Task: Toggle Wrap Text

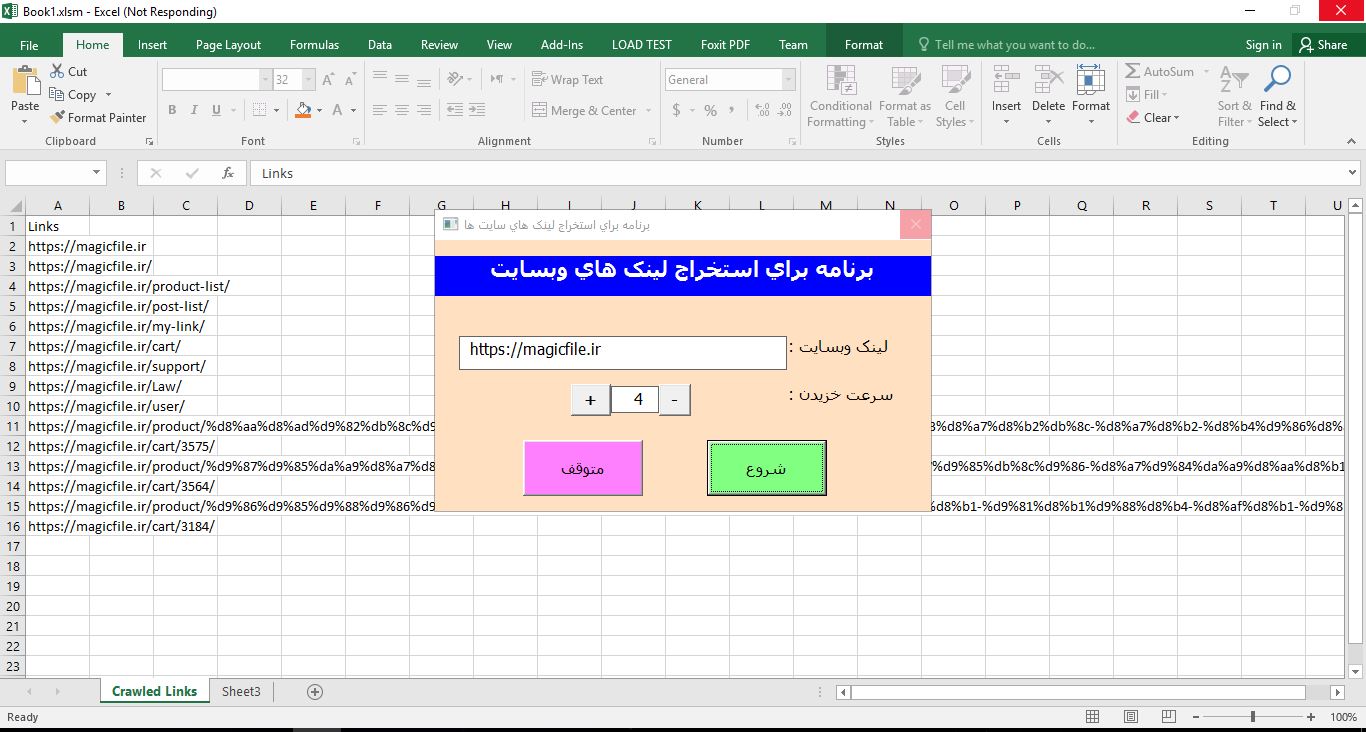Action: (567, 80)
